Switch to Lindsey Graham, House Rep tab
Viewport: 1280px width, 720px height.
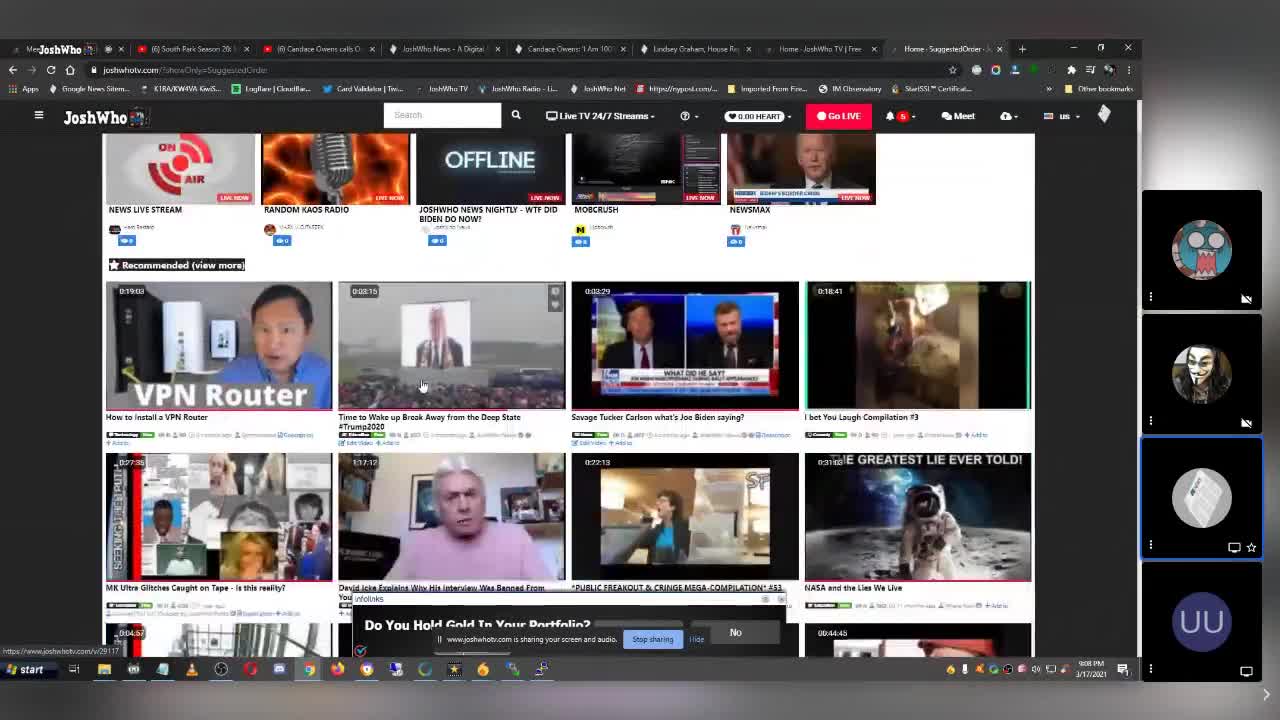coord(696,49)
